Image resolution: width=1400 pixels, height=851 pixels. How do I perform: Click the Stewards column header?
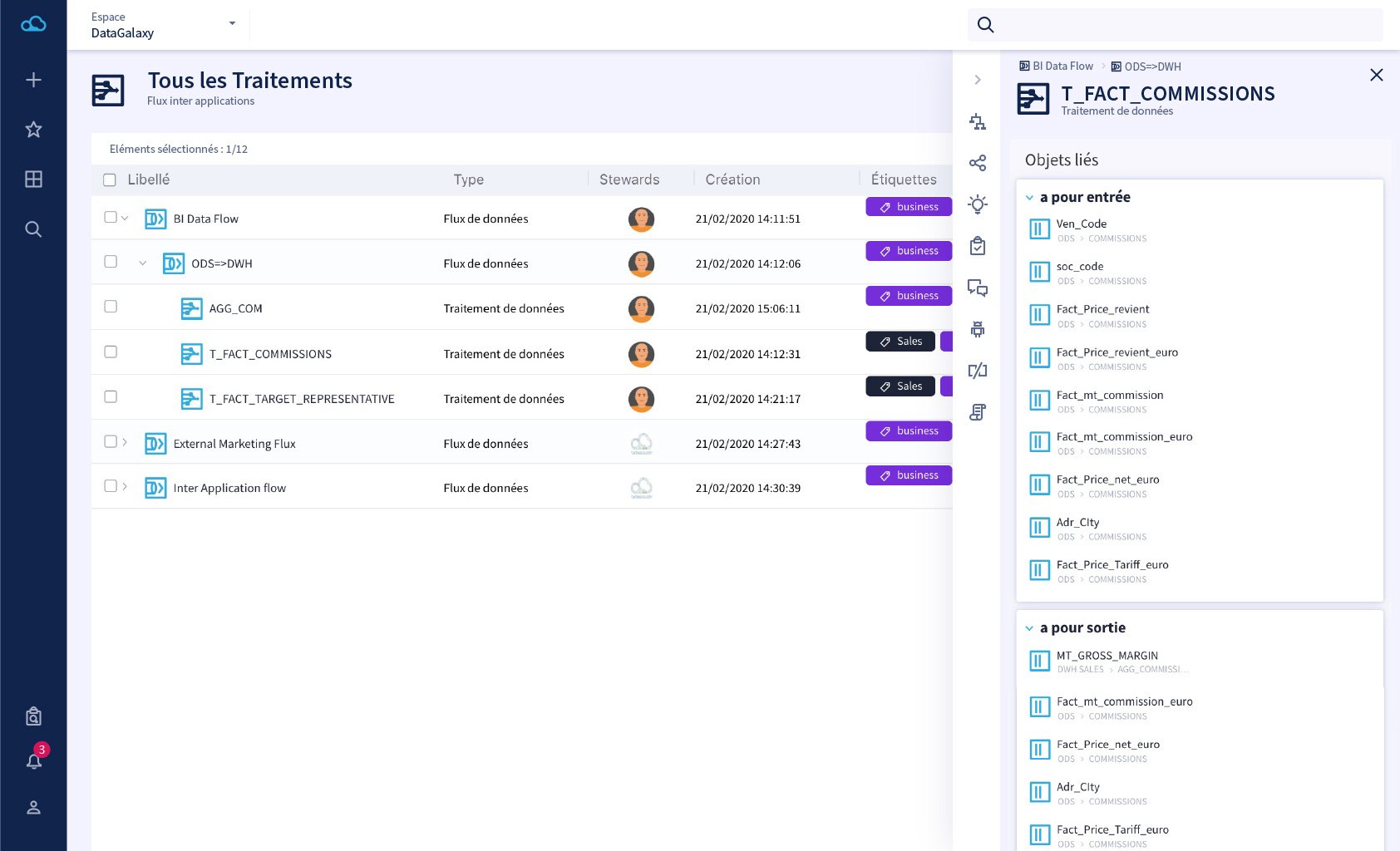tap(629, 180)
